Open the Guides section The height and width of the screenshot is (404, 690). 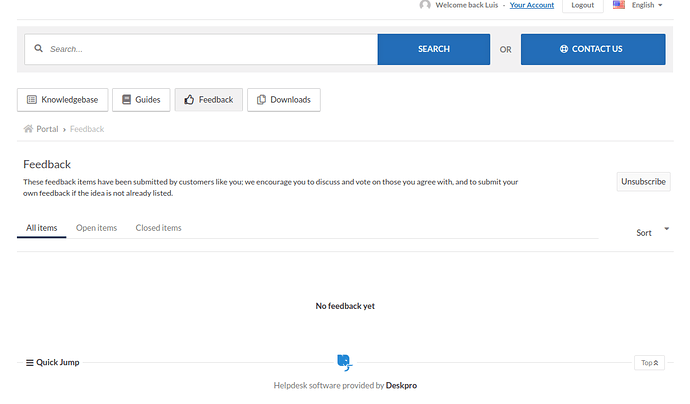tap(141, 100)
